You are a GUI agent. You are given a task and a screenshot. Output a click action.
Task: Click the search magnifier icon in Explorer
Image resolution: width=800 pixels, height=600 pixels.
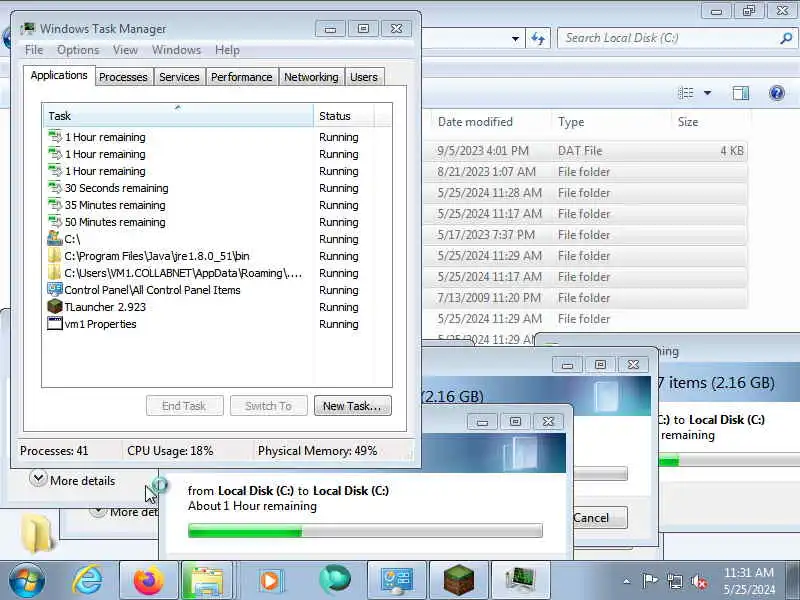tap(786, 38)
